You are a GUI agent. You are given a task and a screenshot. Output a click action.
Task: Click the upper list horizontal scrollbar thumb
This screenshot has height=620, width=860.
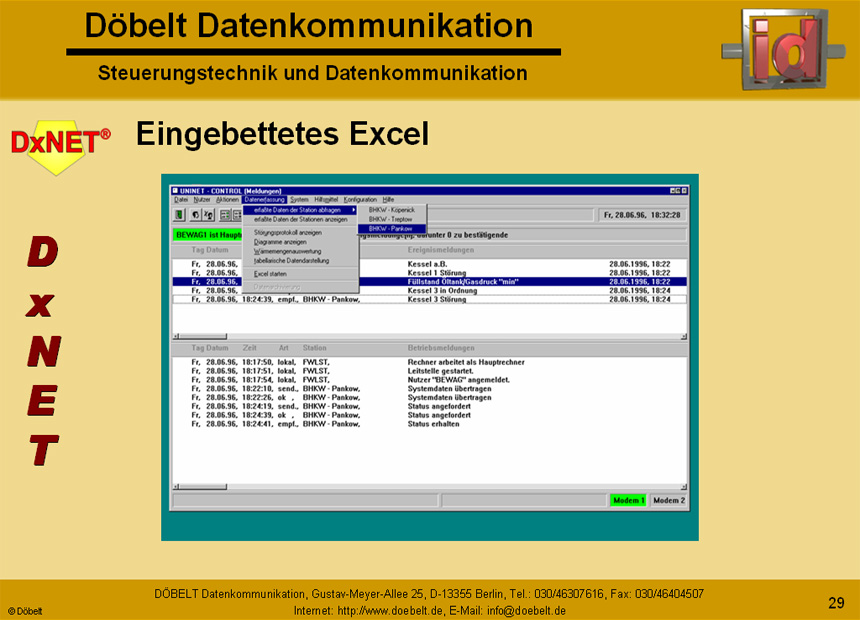click(202, 336)
